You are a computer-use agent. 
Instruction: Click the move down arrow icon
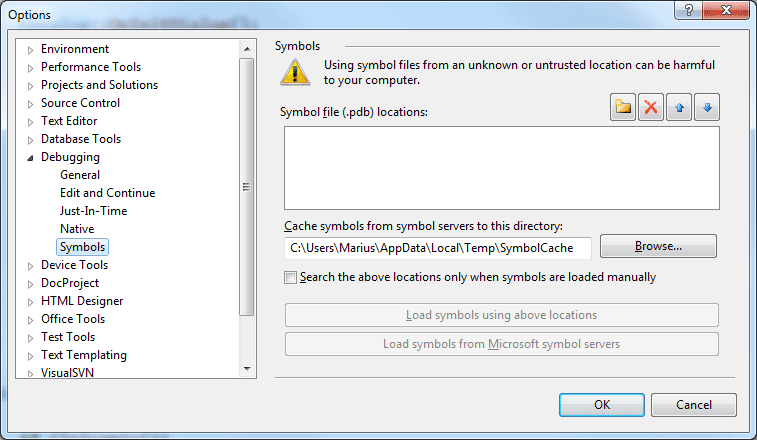708,109
